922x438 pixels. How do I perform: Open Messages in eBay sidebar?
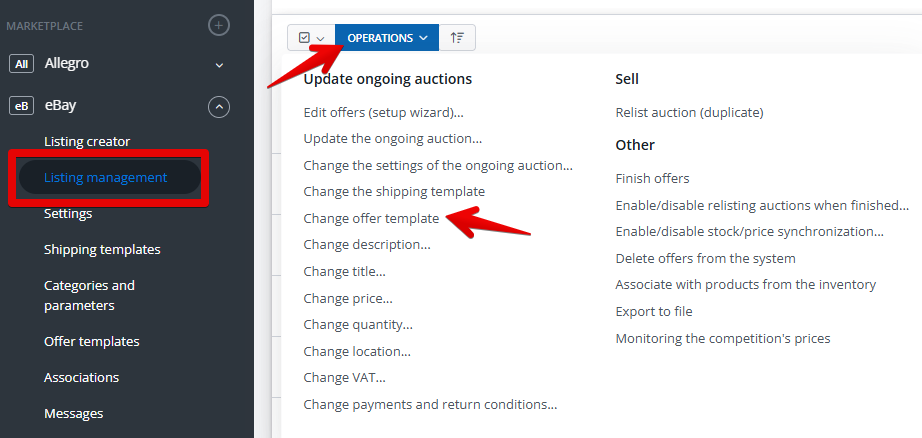(x=73, y=413)
